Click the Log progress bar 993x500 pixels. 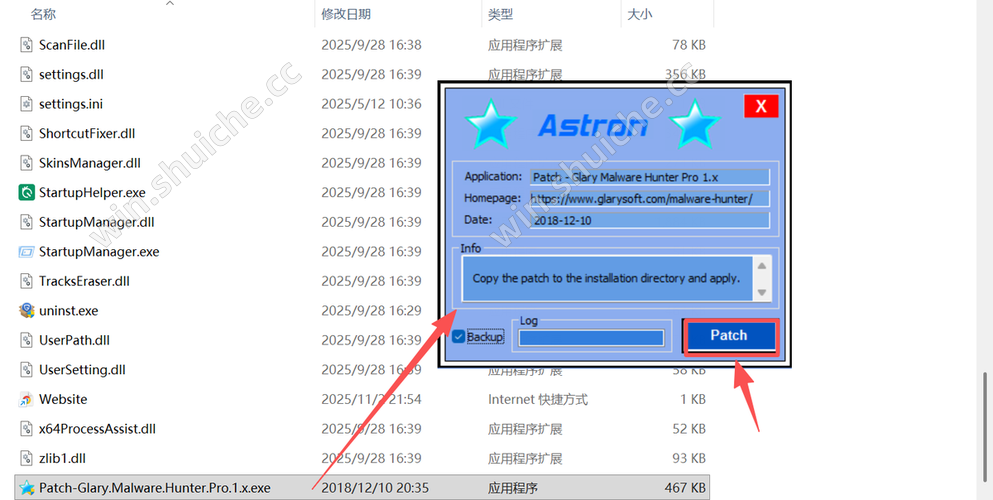coord(591,338)
